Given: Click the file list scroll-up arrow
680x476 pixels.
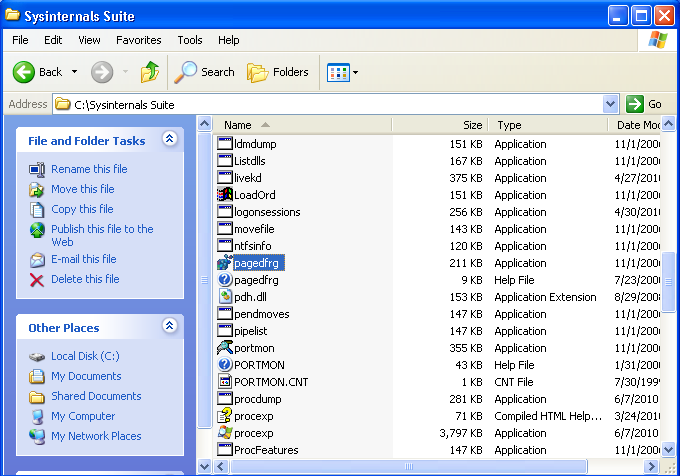Looking at the screenshot, I should pyautogui.click(x=669, y=124).
